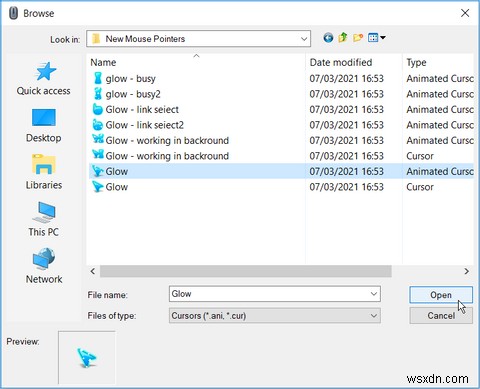480x389 pixels.
Task: Expand the File name dropdown arrow
Action: point(374,294)
